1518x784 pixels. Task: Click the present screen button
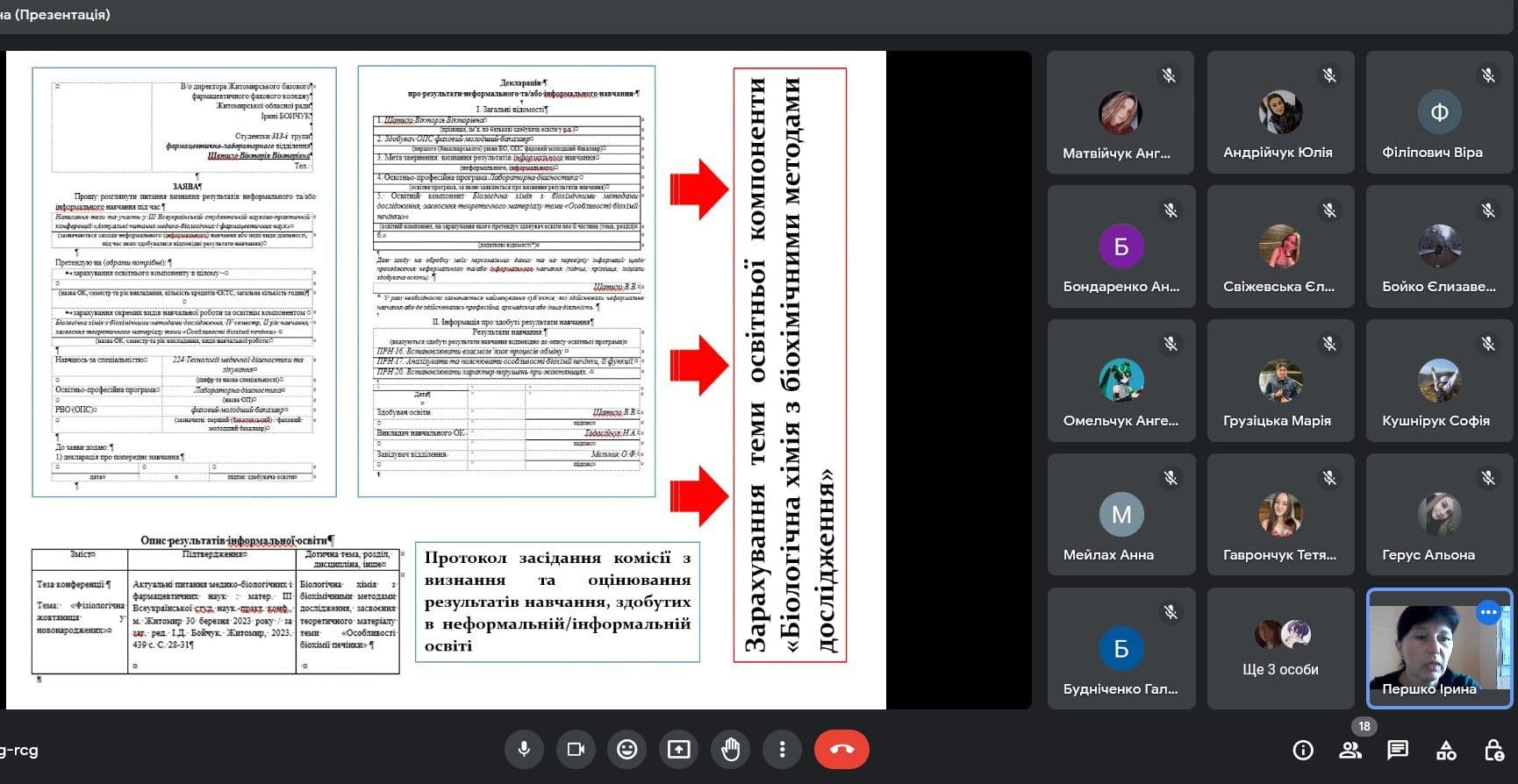(678, 749)
